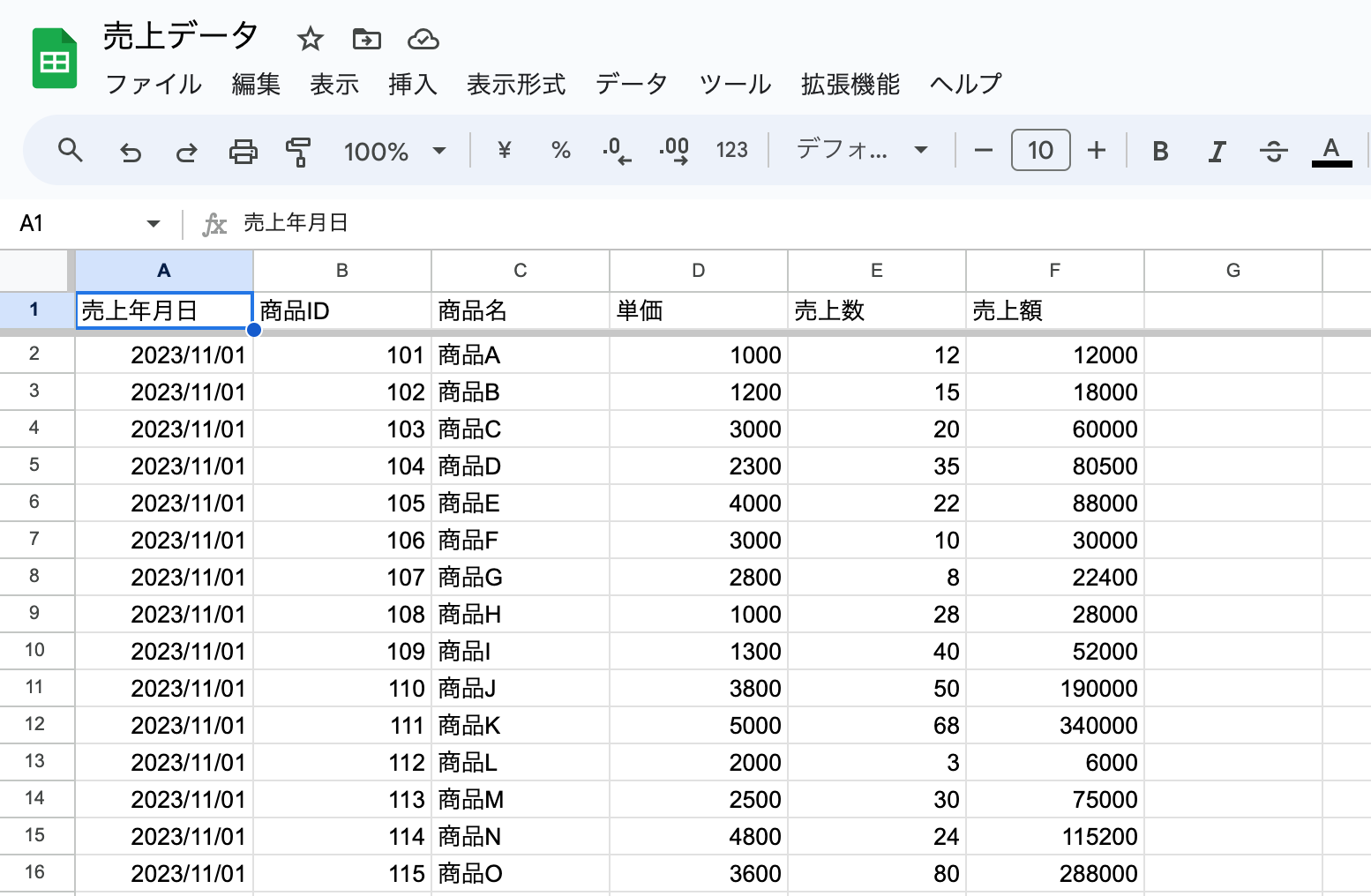The image size is (1371, 896).
Task: Open the 100% zoom dropdown
Action: pyautogui.click(x=394, y=152)
